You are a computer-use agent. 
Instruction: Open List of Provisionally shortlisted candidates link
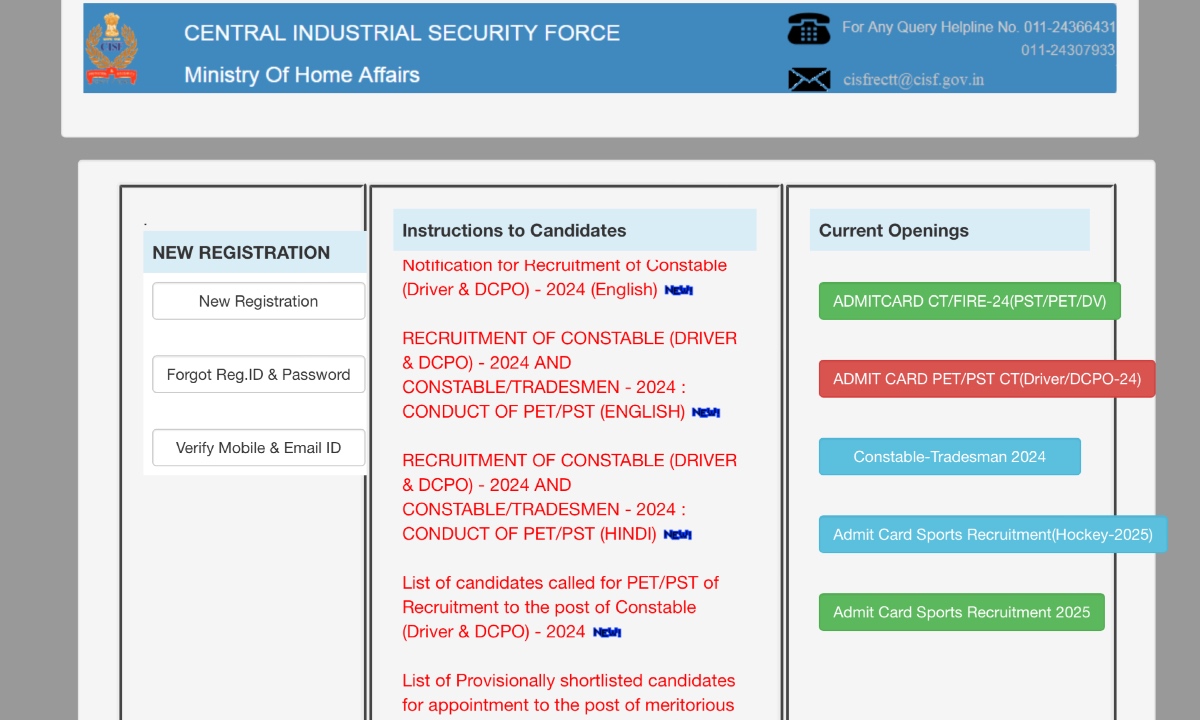(569, 693)
